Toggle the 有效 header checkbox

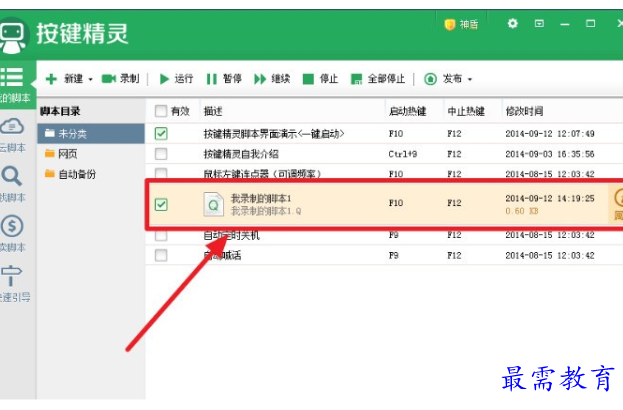[161, 111]
